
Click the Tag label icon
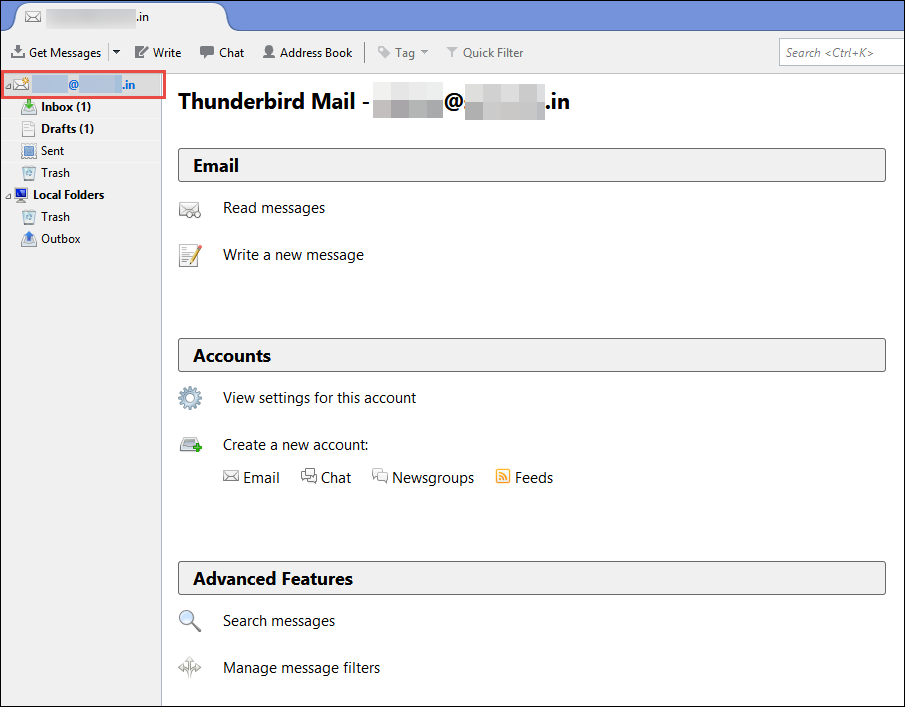384,53
